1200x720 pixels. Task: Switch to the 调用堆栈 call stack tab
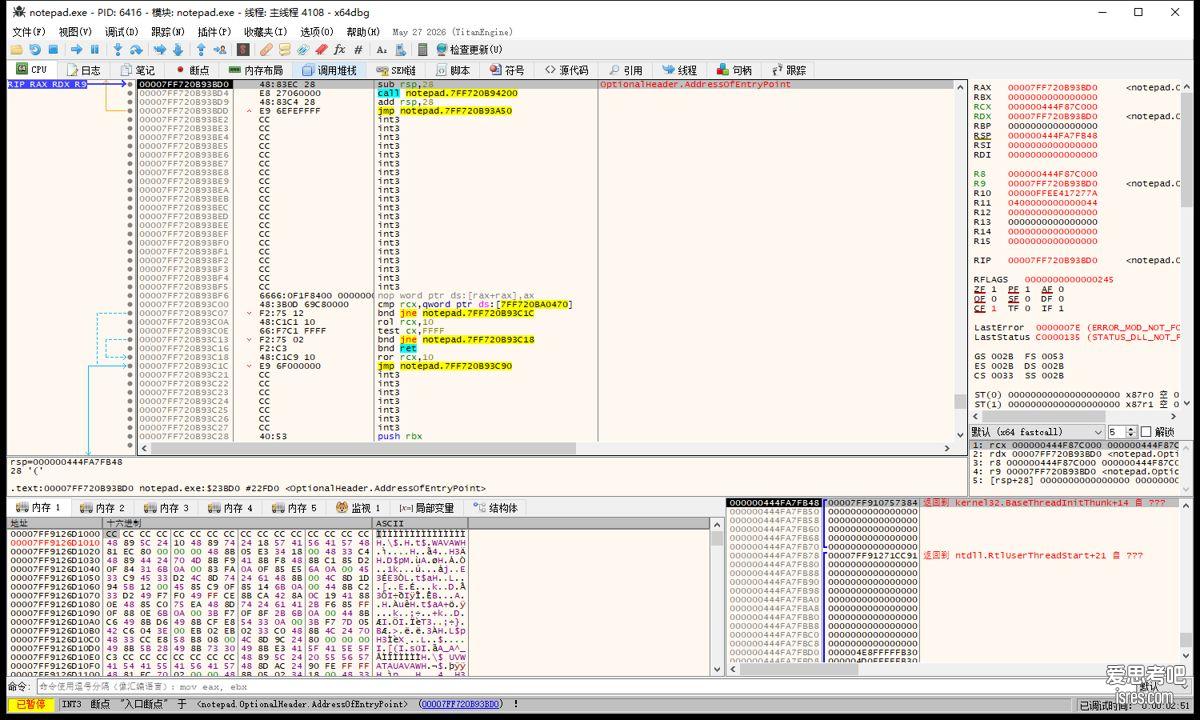click(x=329, y=70)
